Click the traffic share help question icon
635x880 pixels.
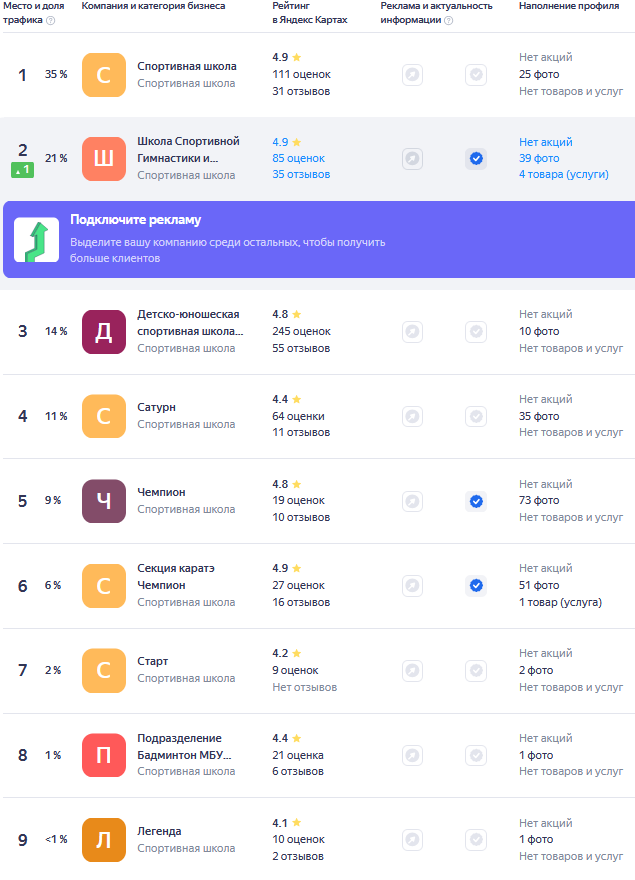51,20
